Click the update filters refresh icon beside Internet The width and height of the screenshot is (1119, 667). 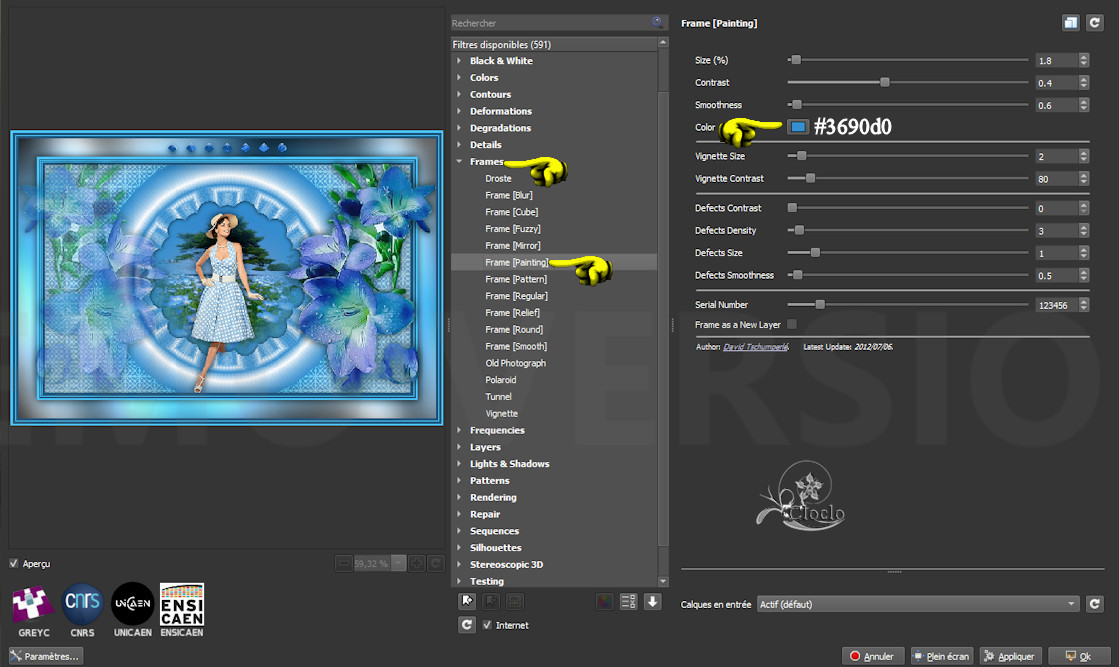pyautogui.click(x=466, y=625)
